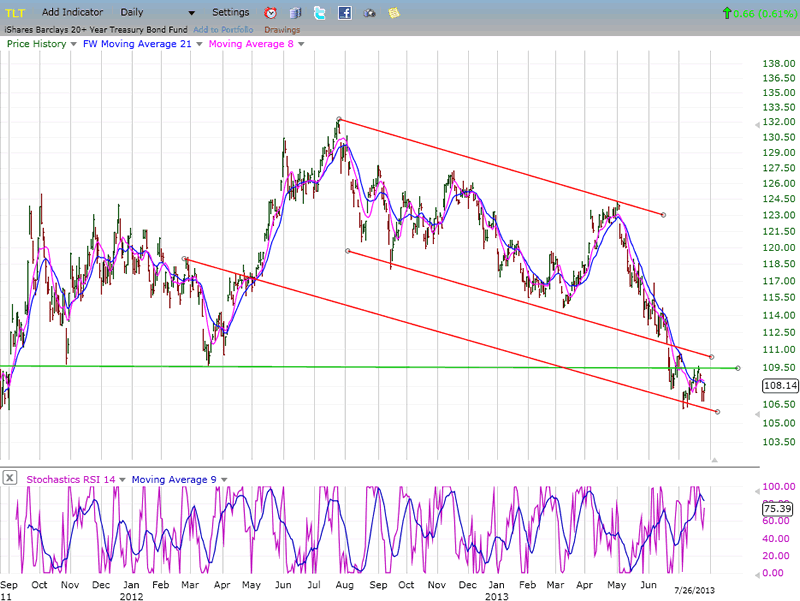Select the green horizontal line end handle
The width and height of the screenshot is (800, 601).
[738, 368]
